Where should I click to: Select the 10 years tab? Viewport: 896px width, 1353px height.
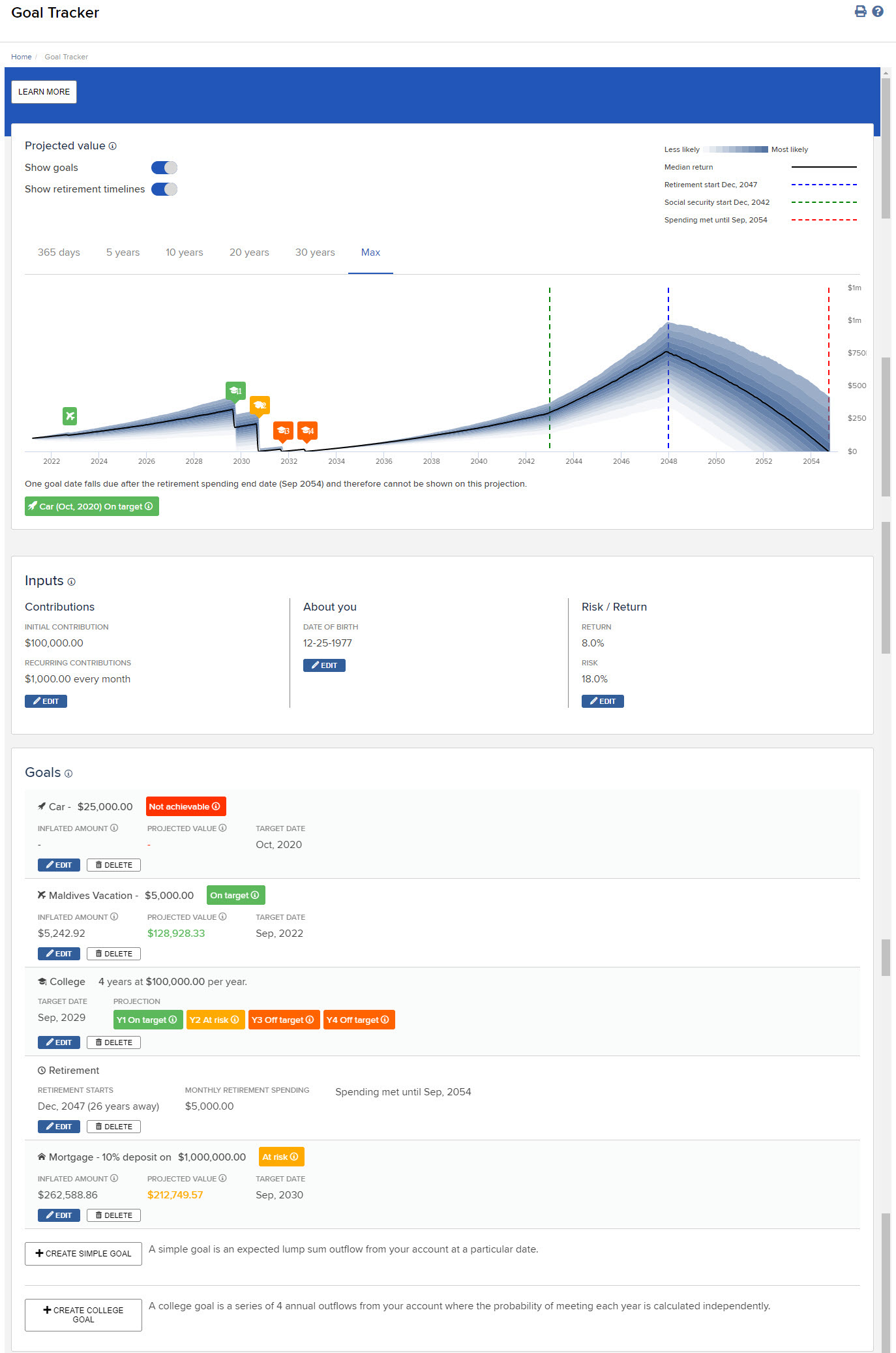pyautogui.click(x=185, y=252)
